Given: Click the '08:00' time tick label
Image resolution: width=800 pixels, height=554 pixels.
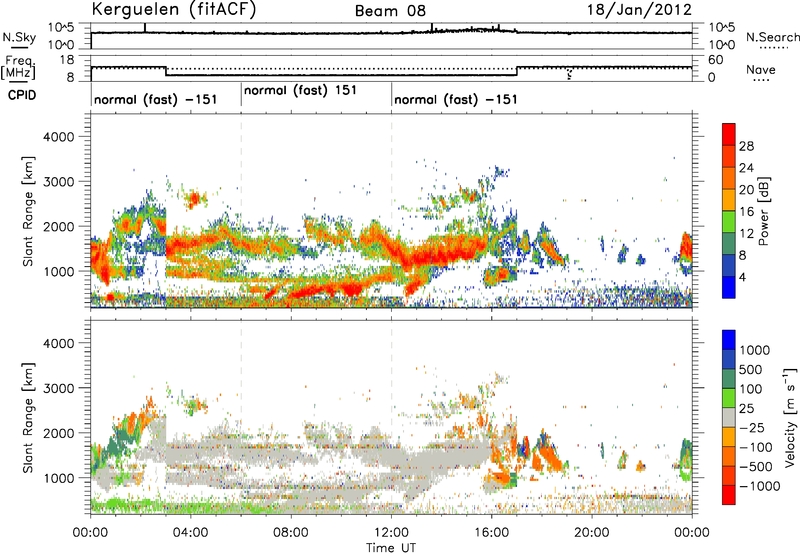Looking at the screenshot, I should point(290,532).
